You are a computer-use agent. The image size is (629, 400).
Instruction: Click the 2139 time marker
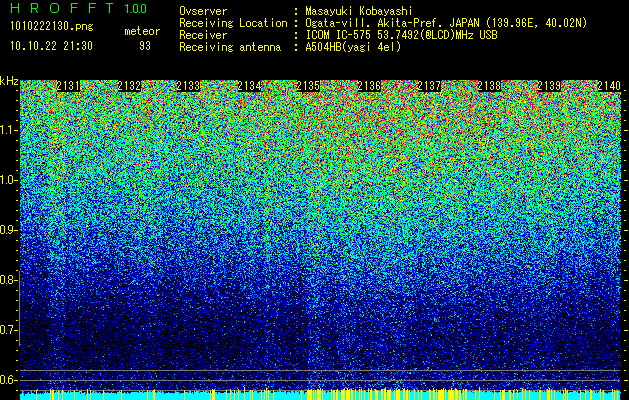549,86
